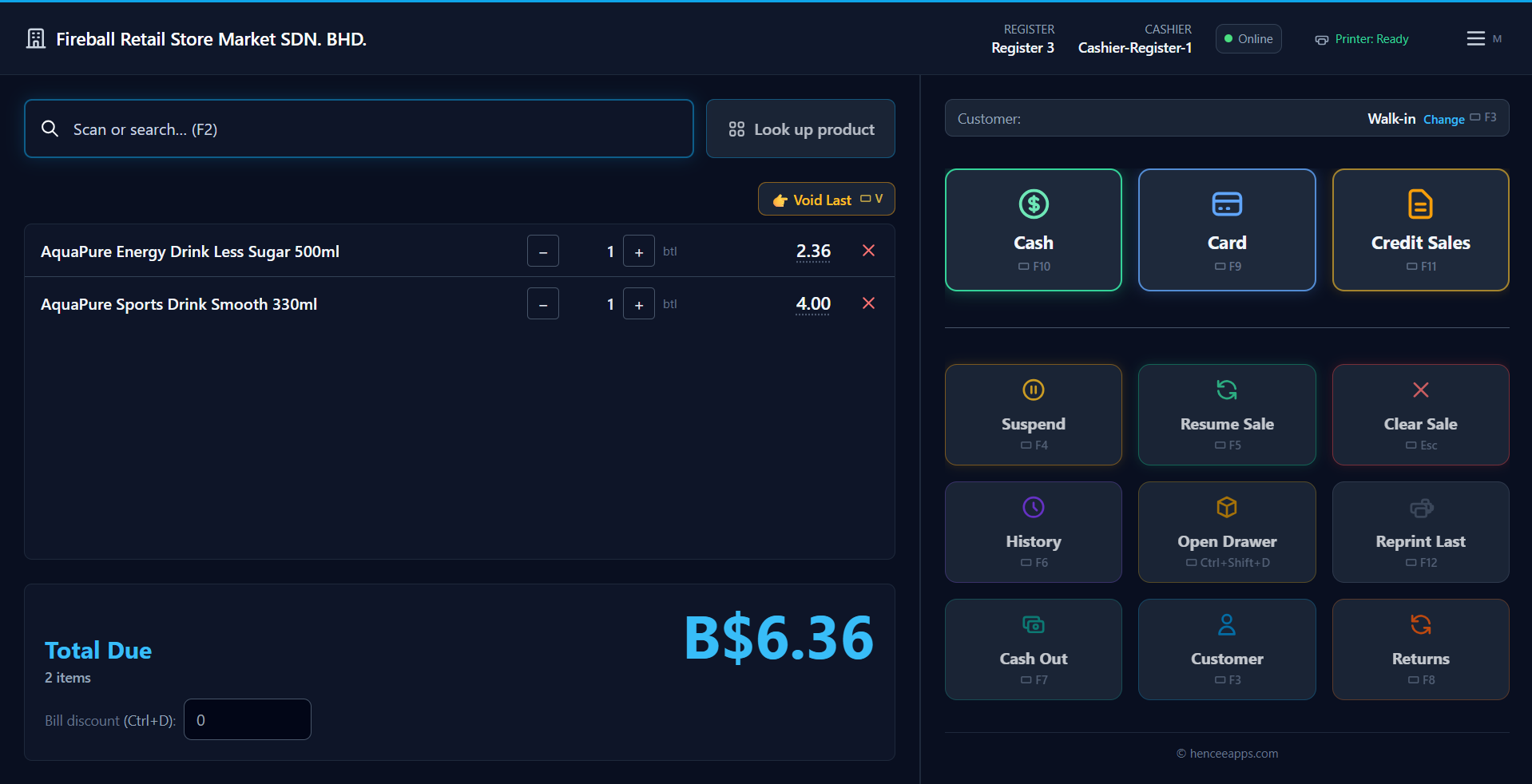Click the Bill discount input field

(x=247, y=719)
